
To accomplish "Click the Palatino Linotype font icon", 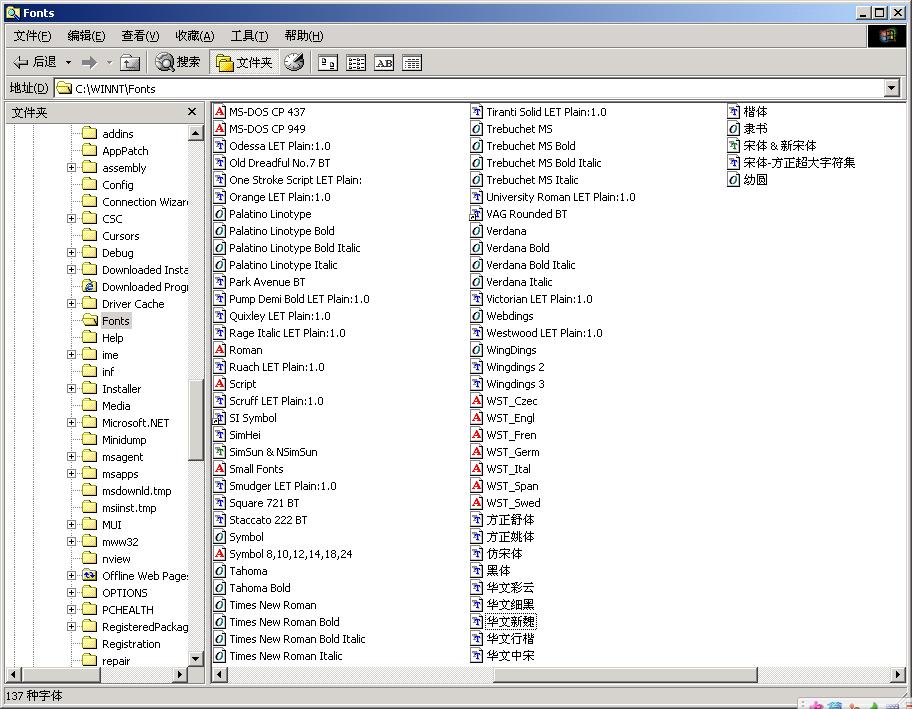I will [219, 213].
